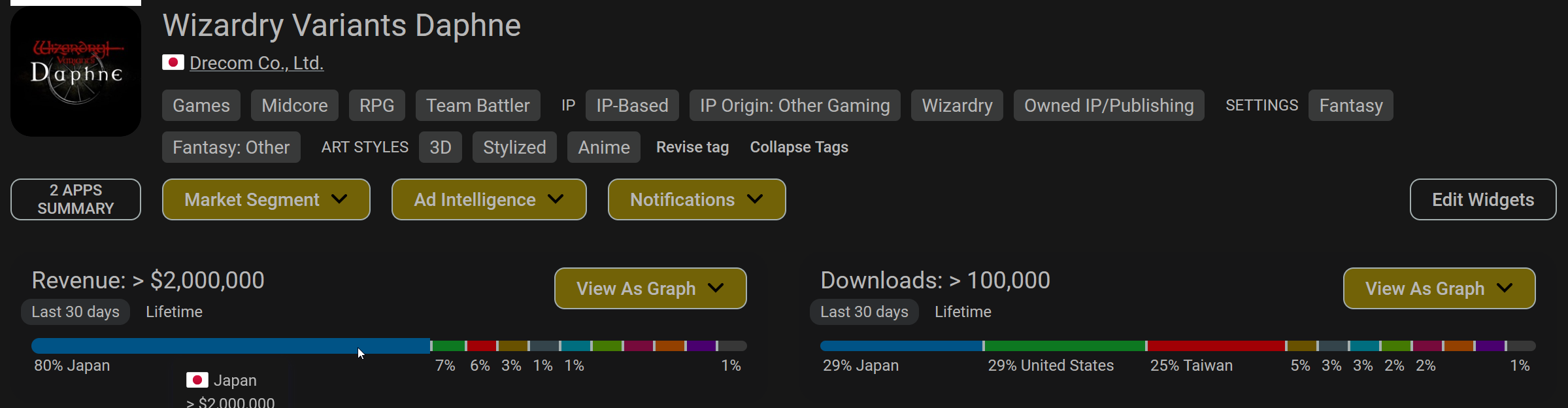Viewport: 1568px width, 408px height.
Task: Collapse the tags list
Action: click(x=799, y=147)
